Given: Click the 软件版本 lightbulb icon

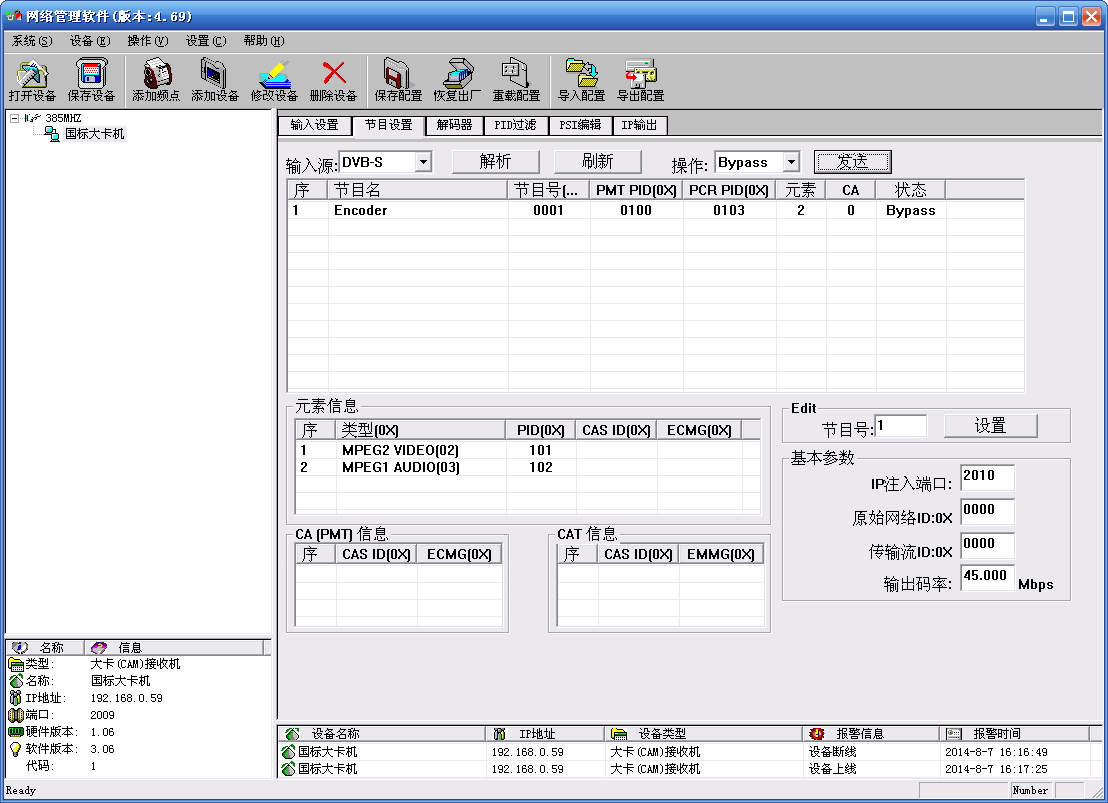Looking at the screenshot, I should 16,749.
